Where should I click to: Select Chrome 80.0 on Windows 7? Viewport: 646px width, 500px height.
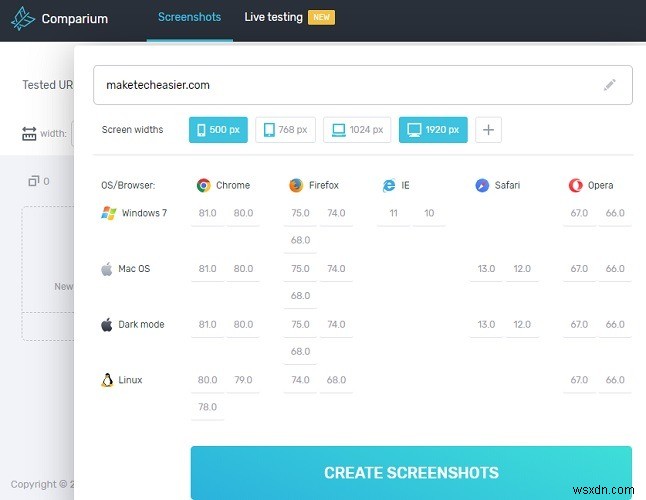pos(243,213)
